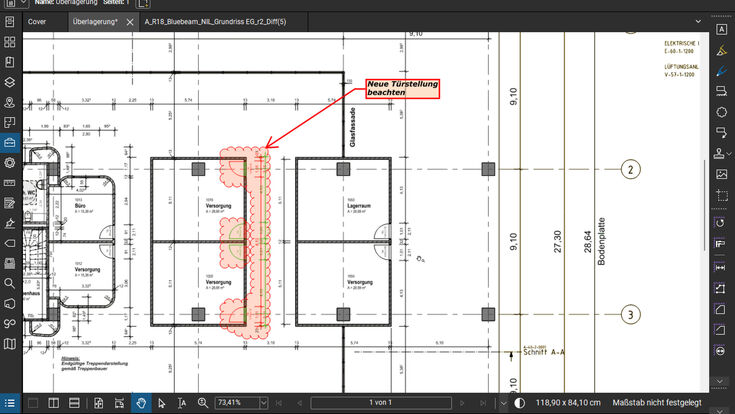Toggle the Markups list panel
Screen dimensions: 735x414
[10, 403]
